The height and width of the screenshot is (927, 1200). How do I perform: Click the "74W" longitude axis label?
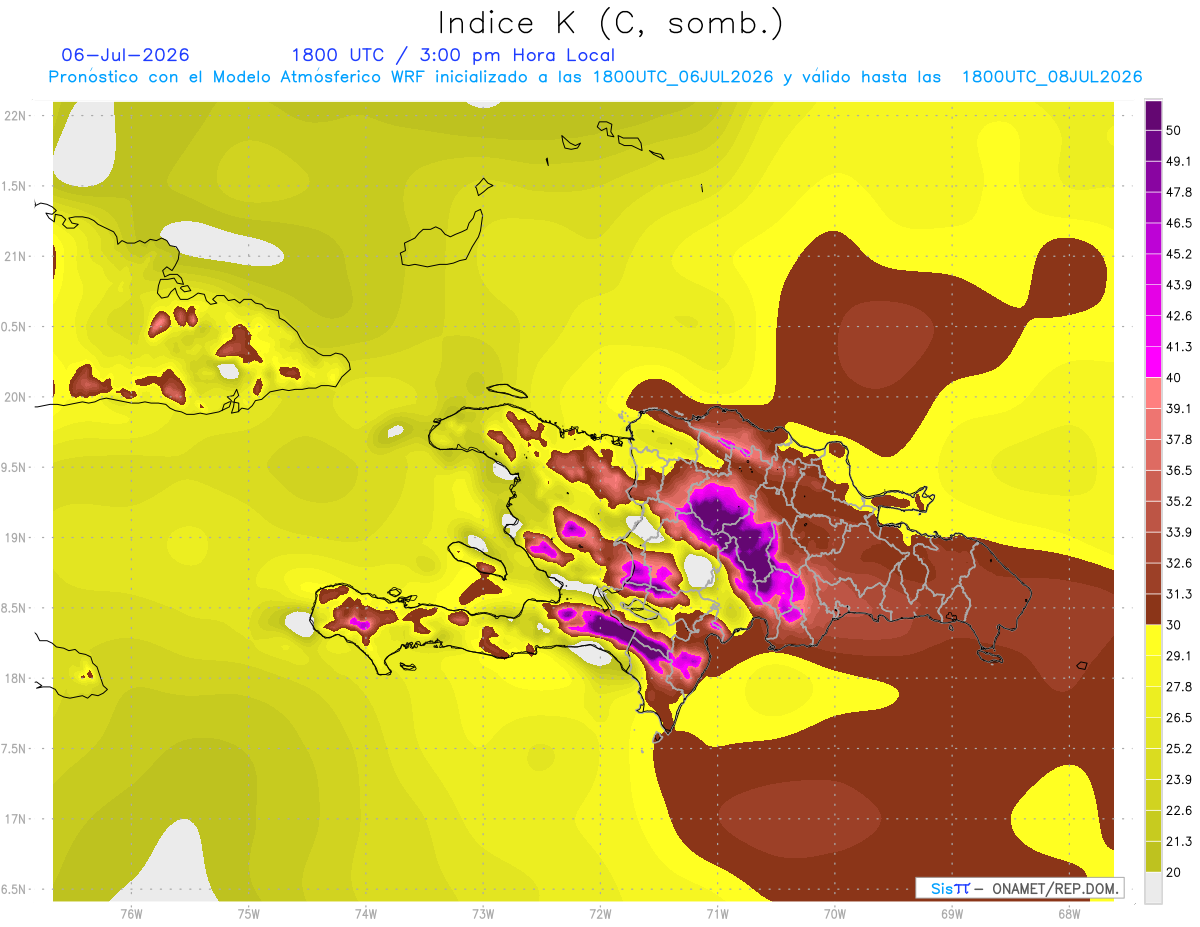coord(366,914)
